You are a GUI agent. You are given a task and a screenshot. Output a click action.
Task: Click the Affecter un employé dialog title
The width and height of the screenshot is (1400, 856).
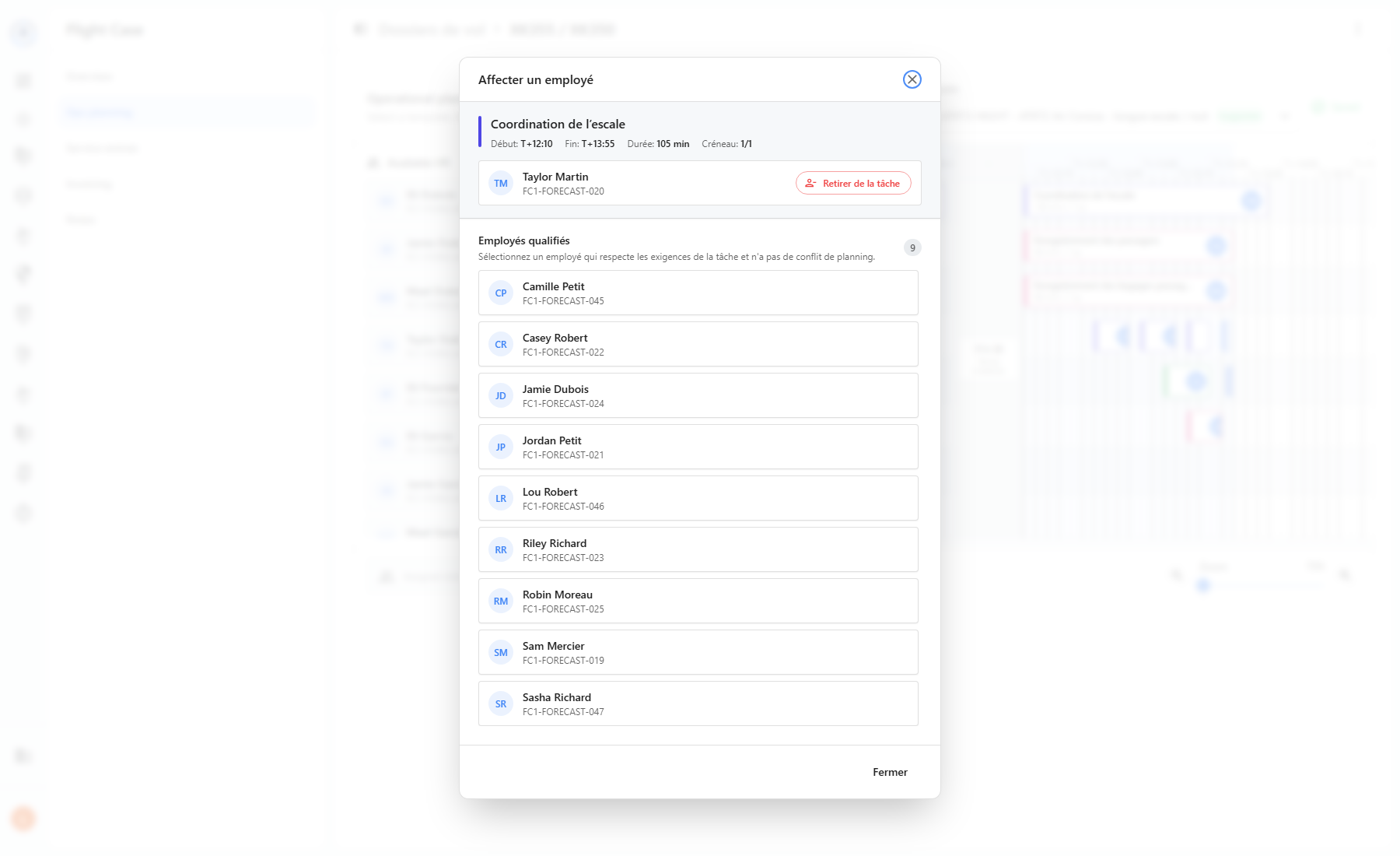pyautogui.click(x=536, y=80)
